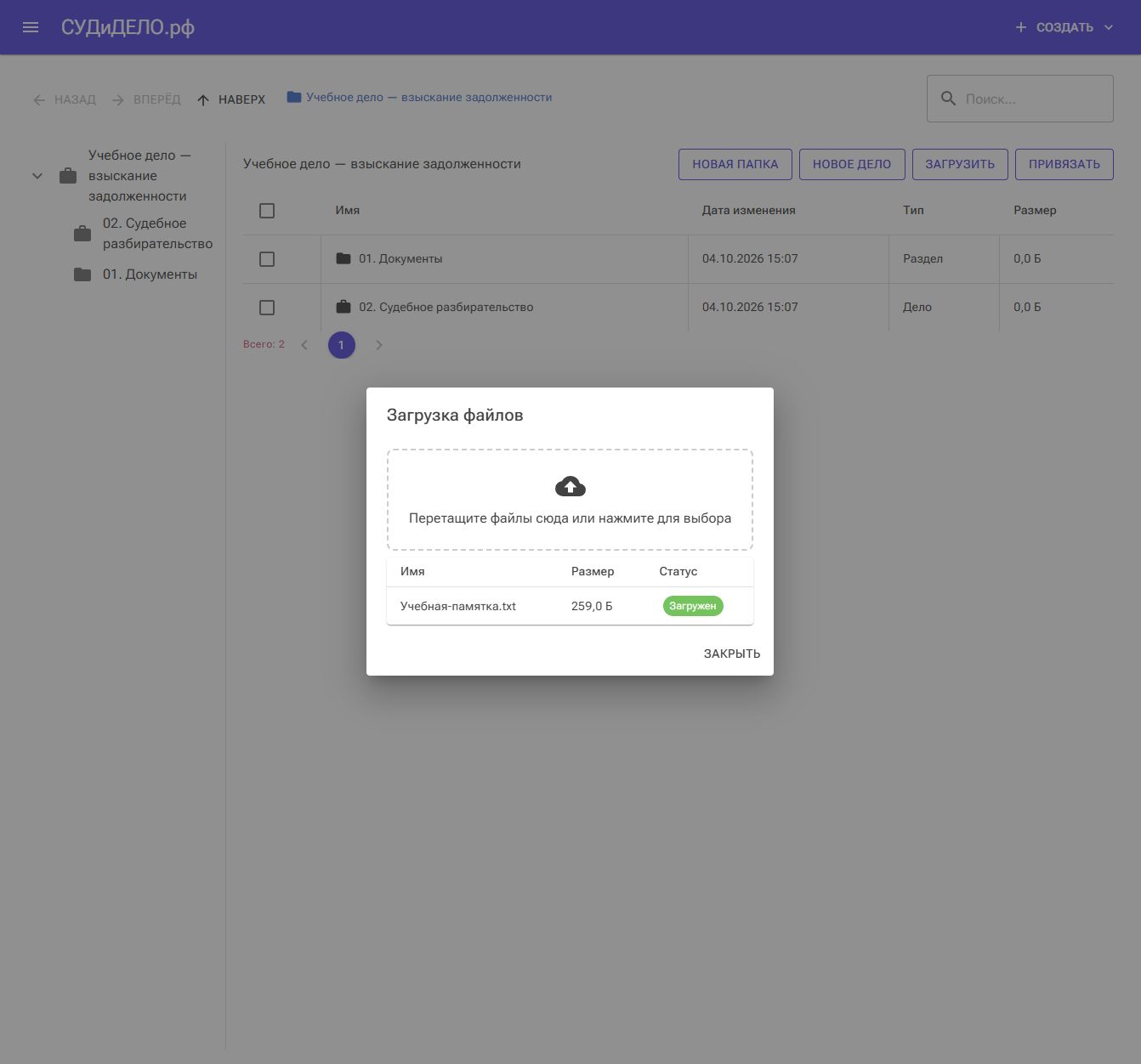Click folder icon in 01. Документы table row
Viewport: 1141px width, 1064px height.
click(343, 258)
